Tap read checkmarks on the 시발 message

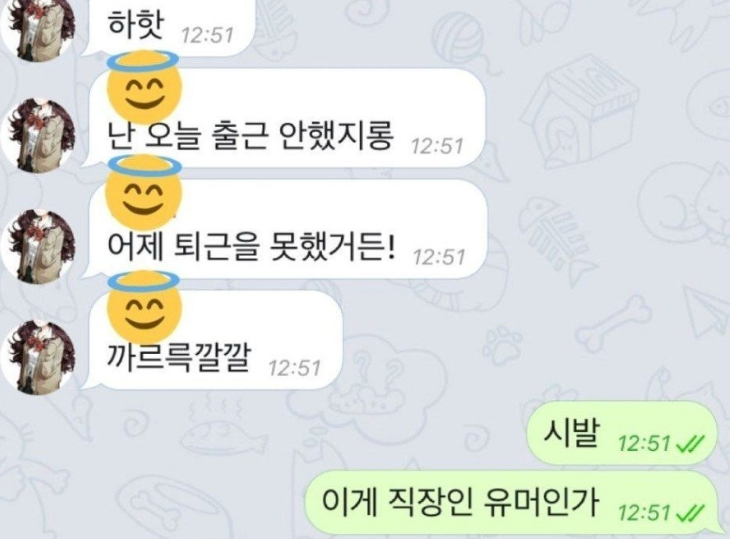click(690, 444)
